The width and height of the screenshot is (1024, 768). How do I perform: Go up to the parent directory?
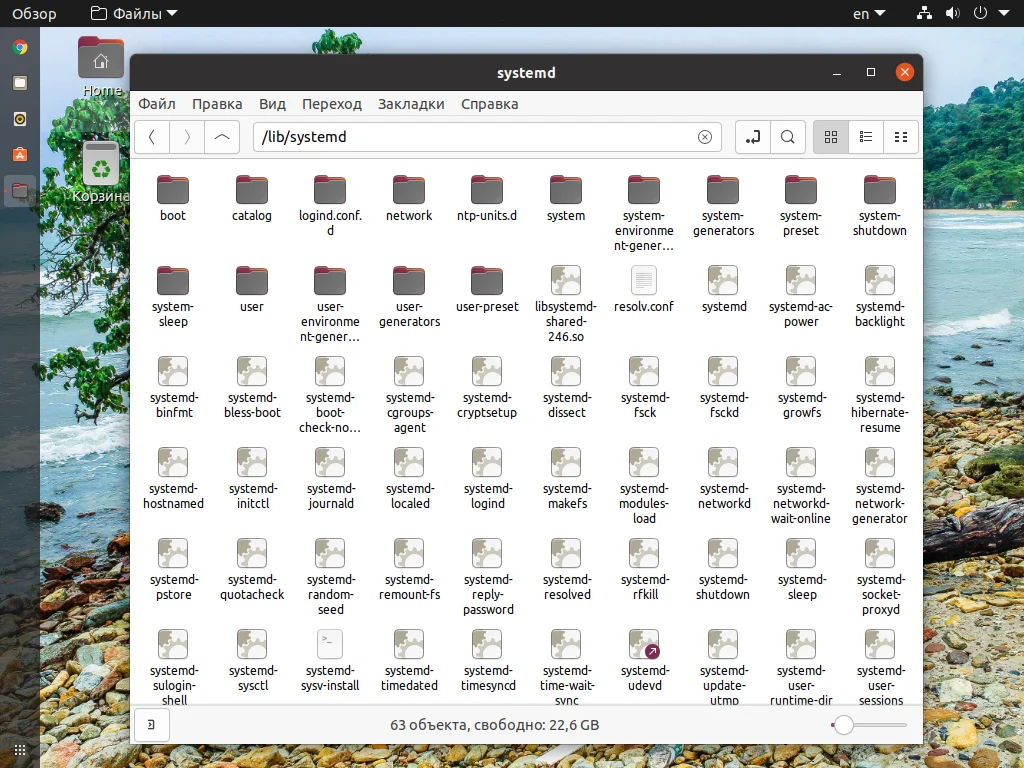click(222, 137)
